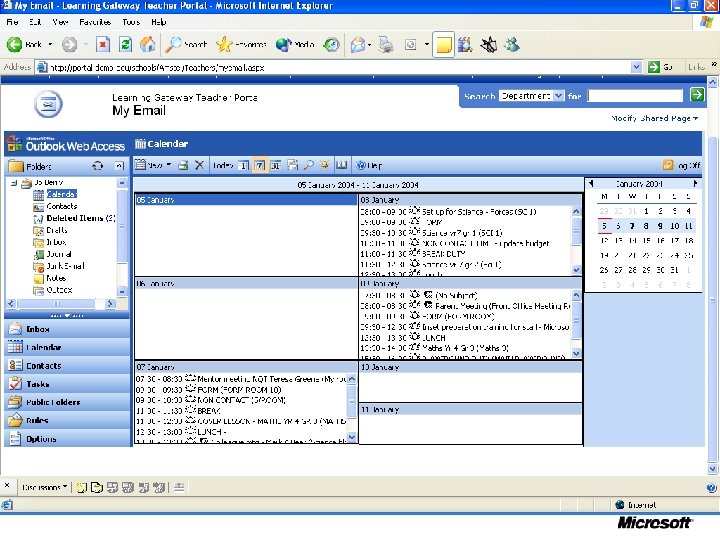Close the Discussions toolbar with X
720x540 pixels.
coord(7,485)
